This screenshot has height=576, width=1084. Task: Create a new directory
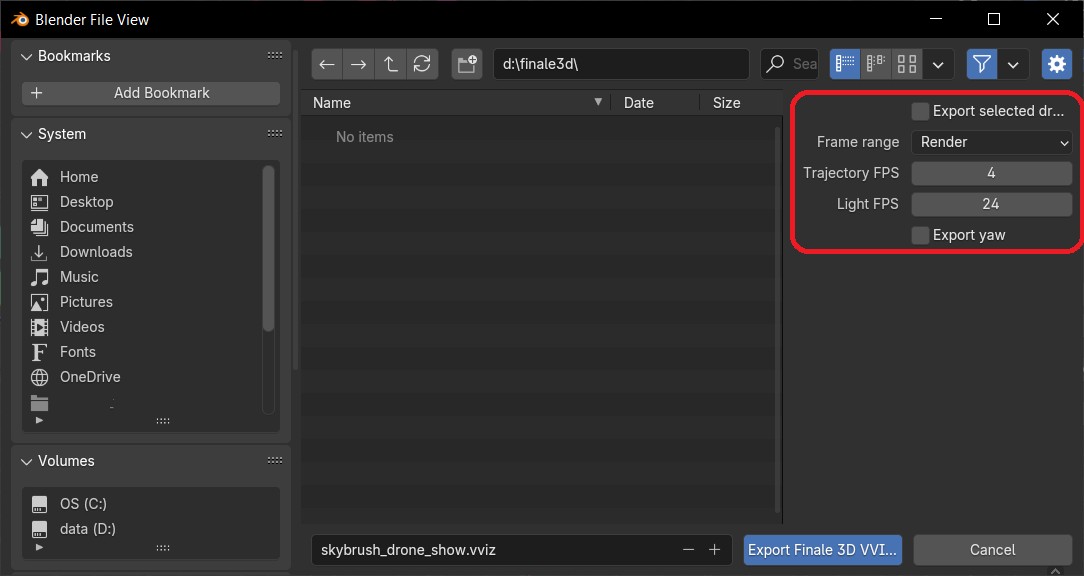point(466,63)
